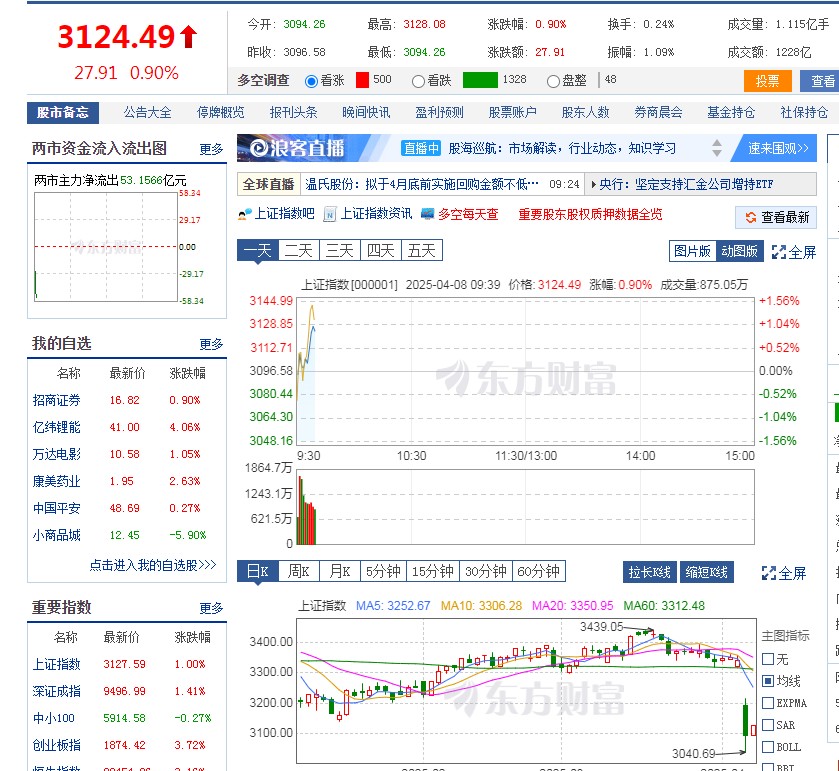Image resolution: width=839 pixels, height=771 pixels.
Task: Check the 无 indicator checkbox
Action: pos(768,659)
